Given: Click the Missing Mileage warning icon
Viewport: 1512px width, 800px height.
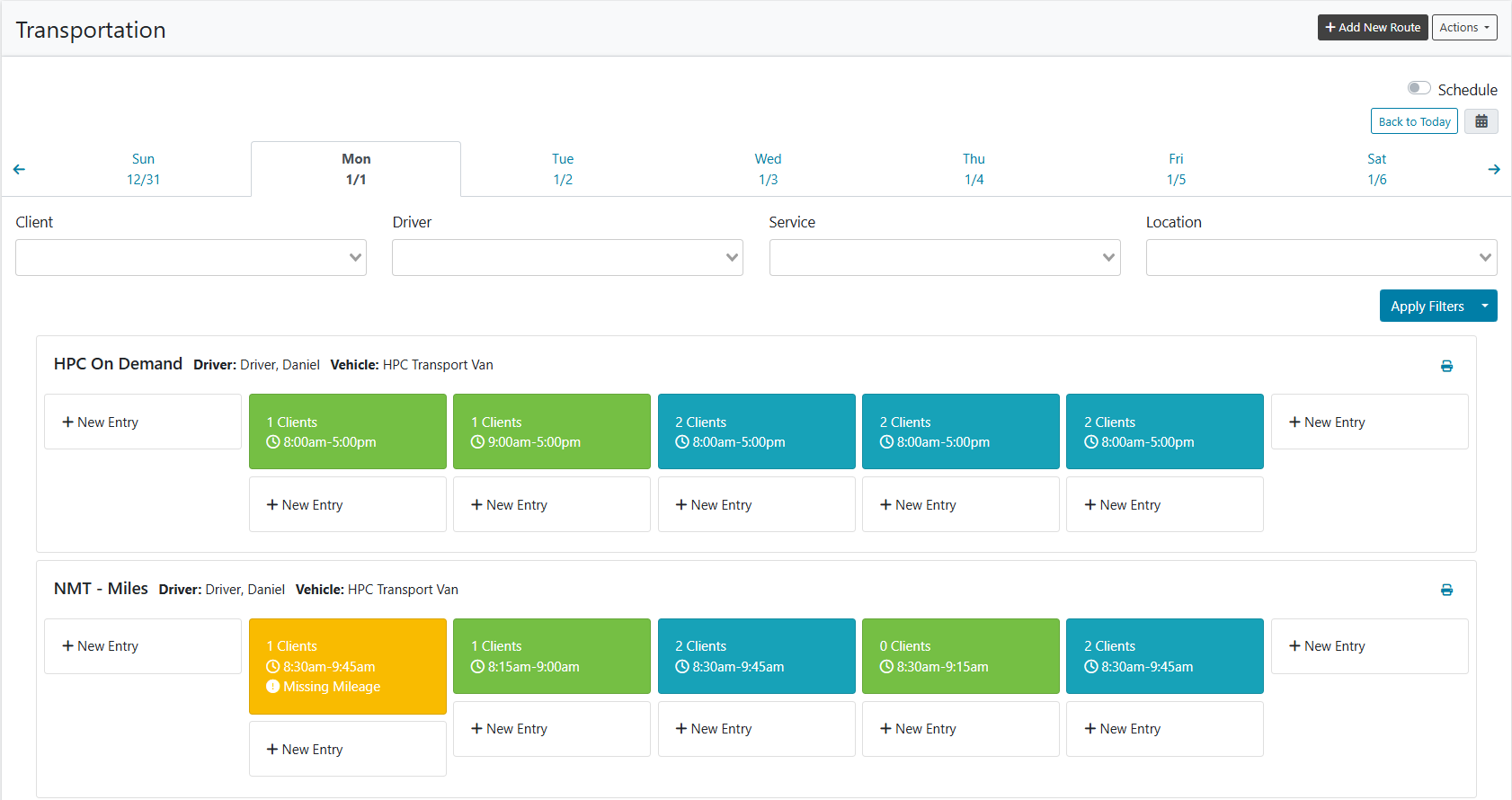Looking at the screenshot, I should pos(273,687).
